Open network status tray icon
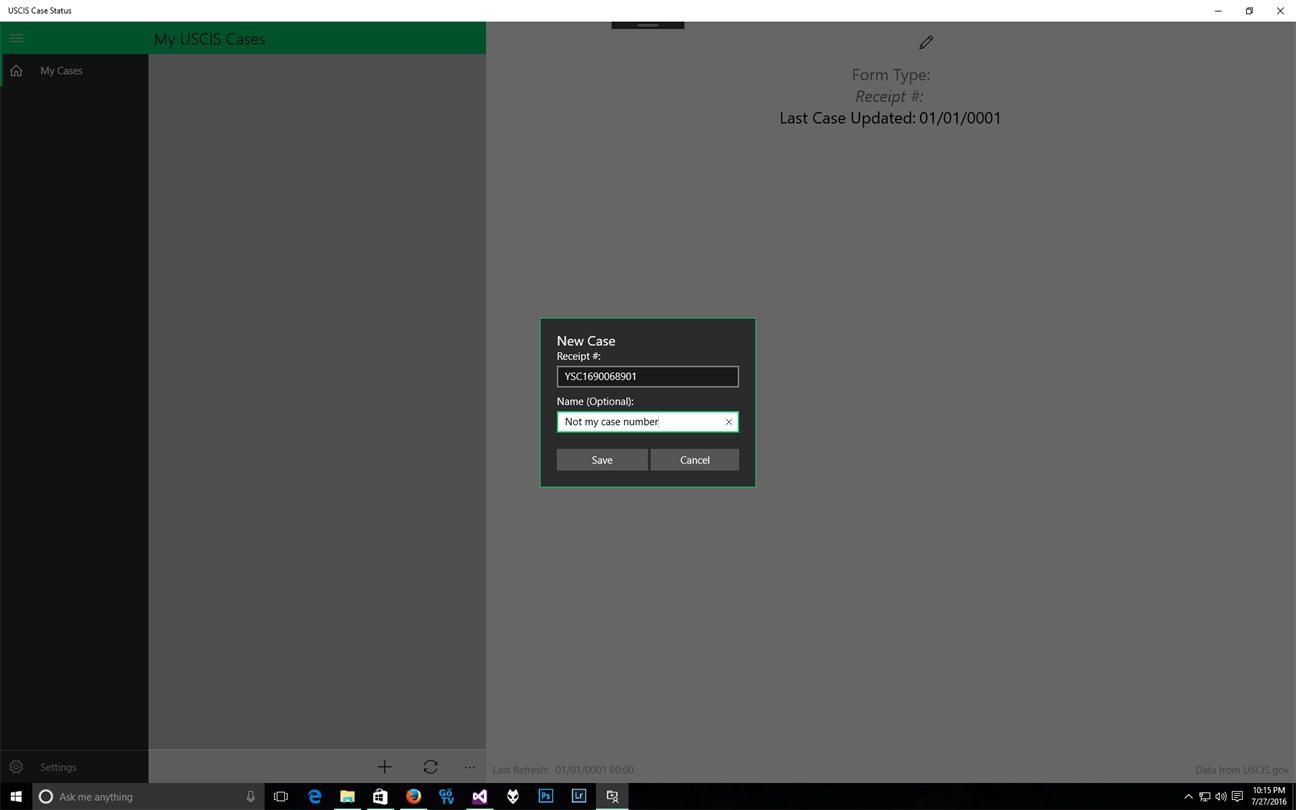 [x=1204, y=797]
